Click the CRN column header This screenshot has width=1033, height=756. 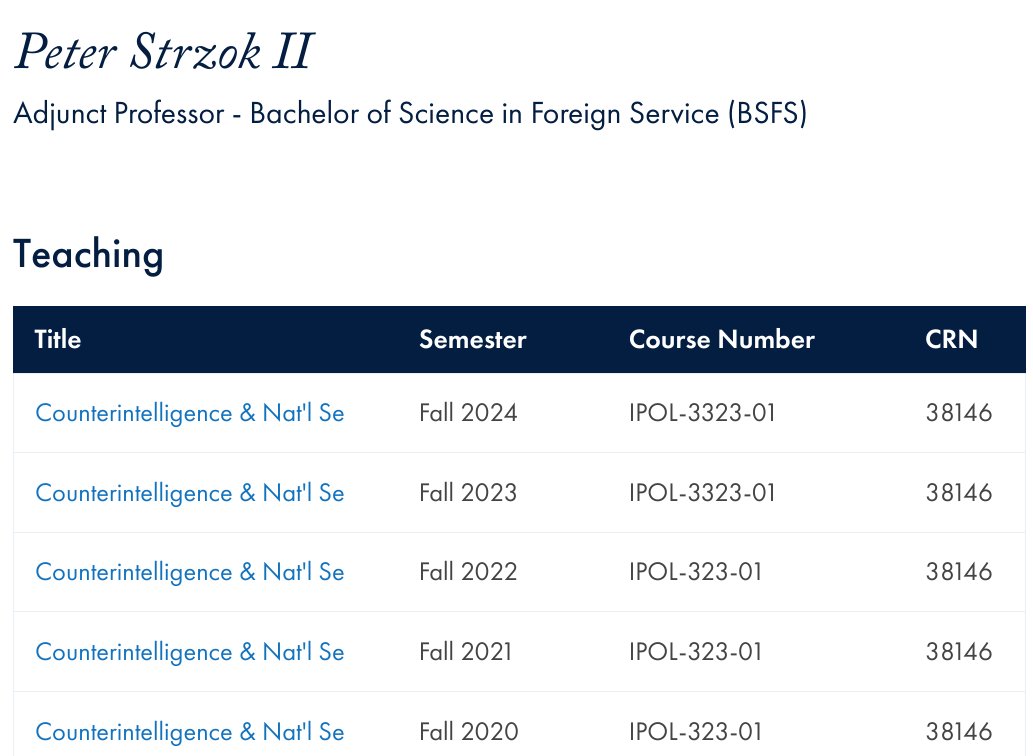pos(951,339)
